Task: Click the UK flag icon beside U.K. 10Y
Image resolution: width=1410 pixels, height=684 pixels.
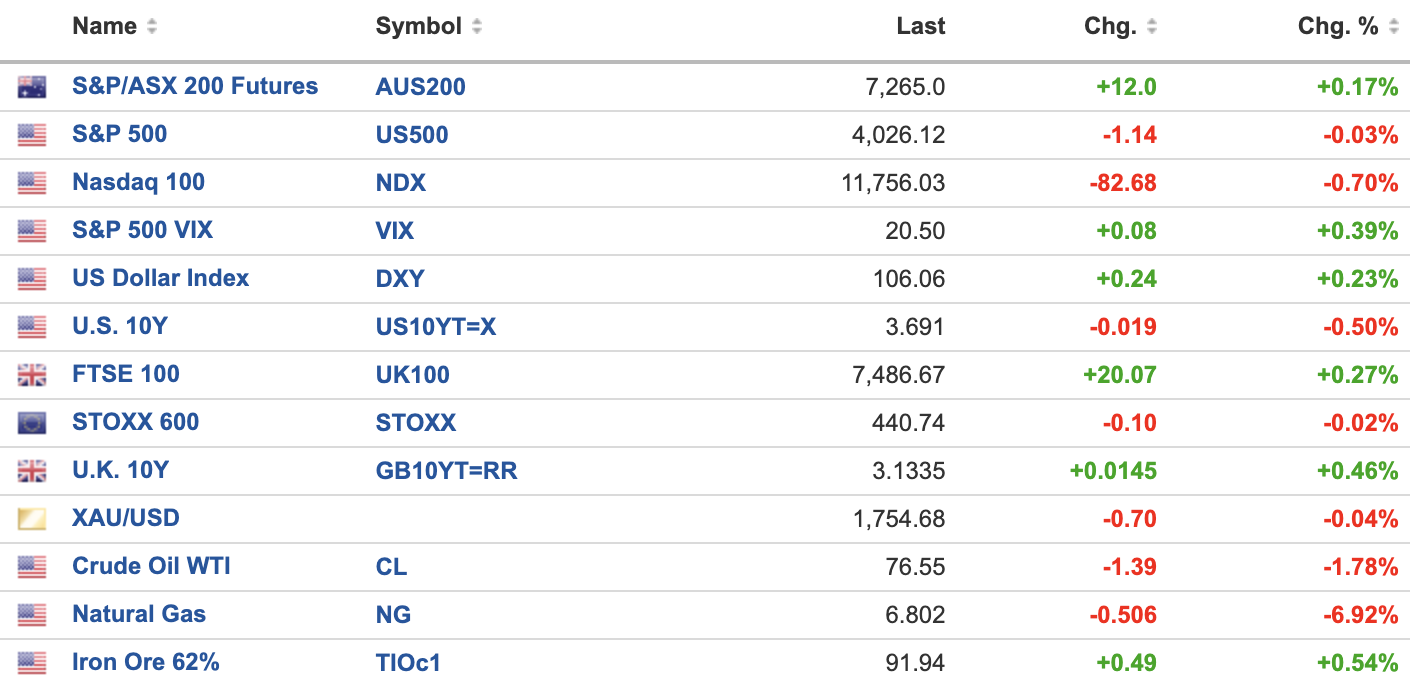Action: [32, 471]
